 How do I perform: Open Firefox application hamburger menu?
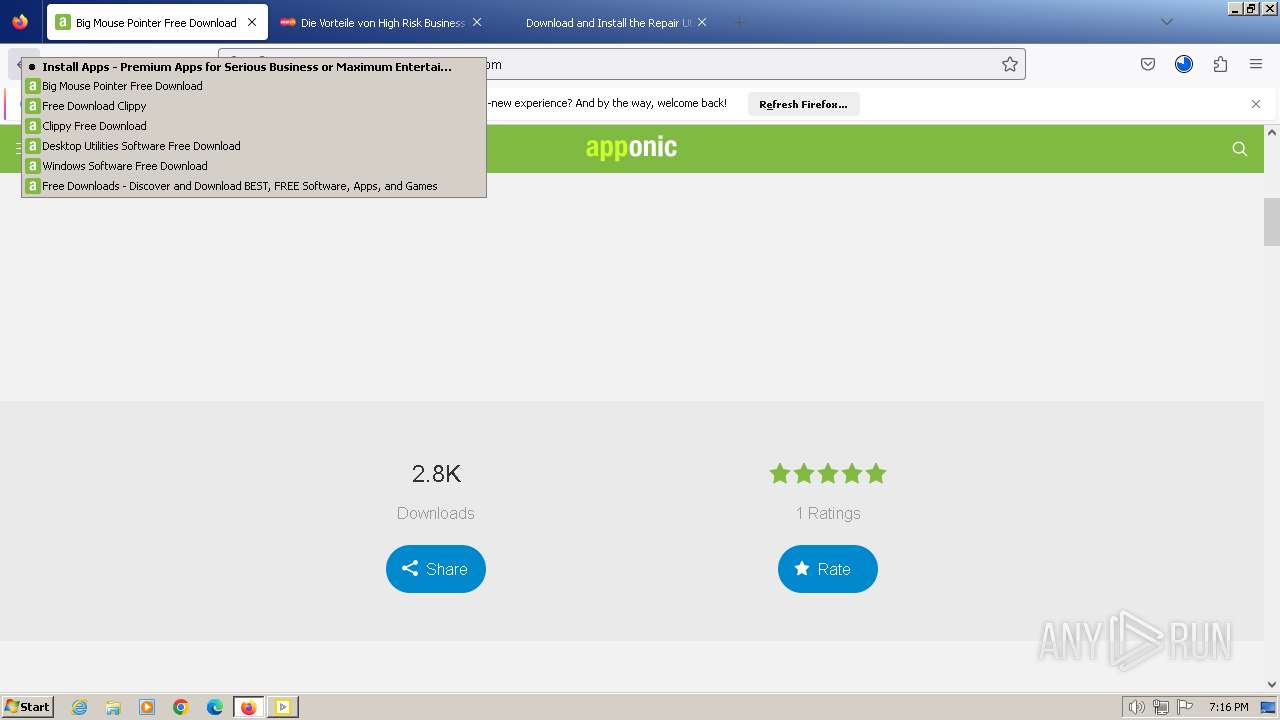click(x=1256, y=64)
